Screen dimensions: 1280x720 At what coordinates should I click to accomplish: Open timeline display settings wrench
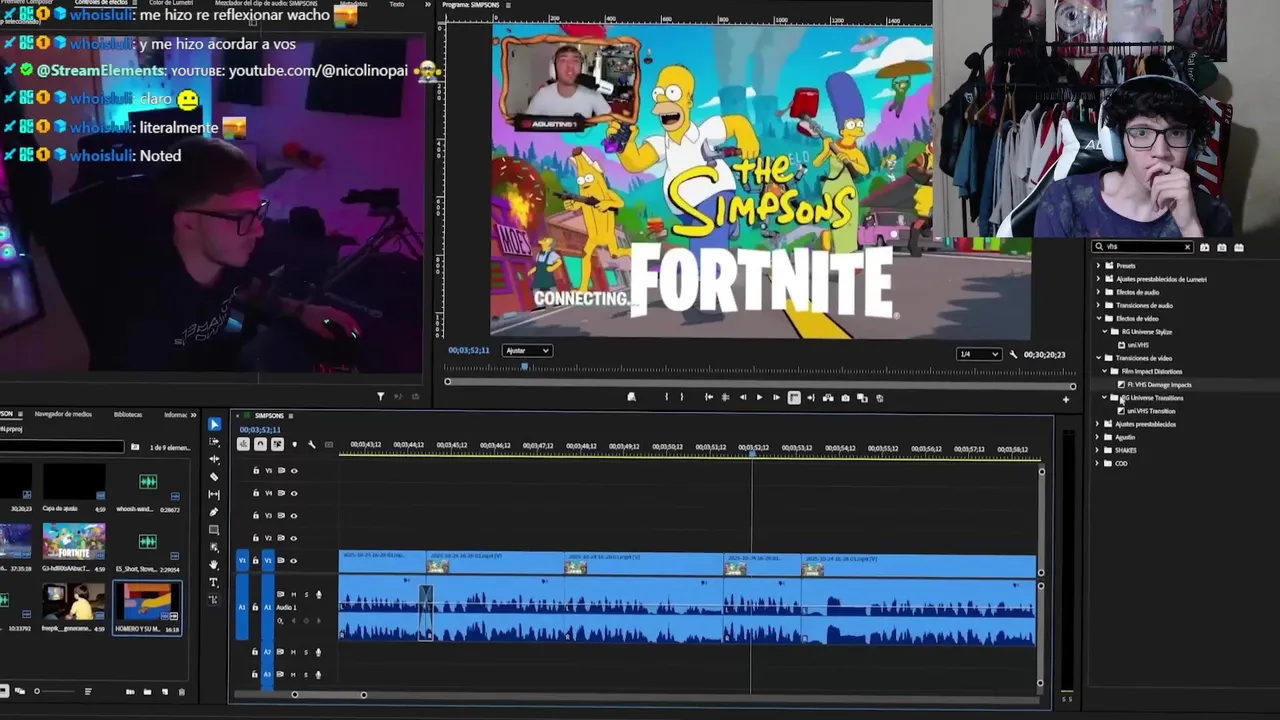[311, 444]
